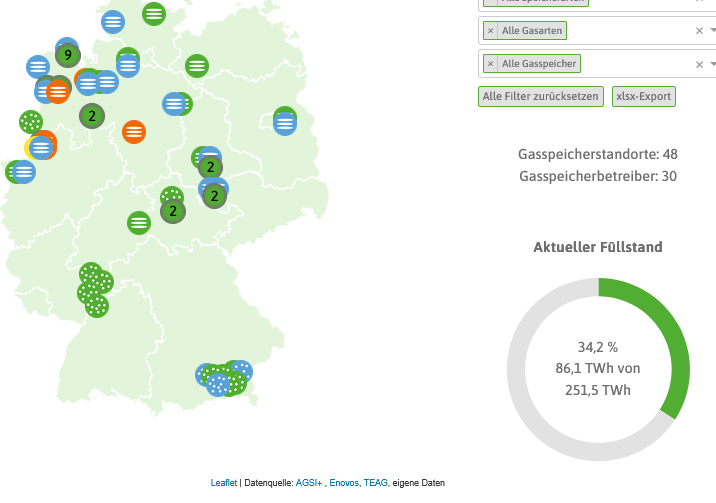Open the AGSI+ data source link

point(309,483)
